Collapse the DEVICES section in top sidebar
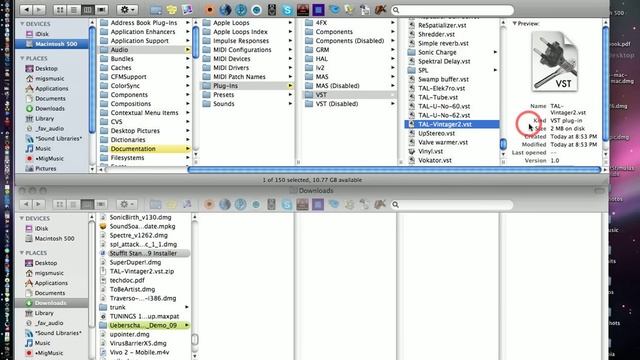This screenshot has height=360, width=640. coord(22,24)
